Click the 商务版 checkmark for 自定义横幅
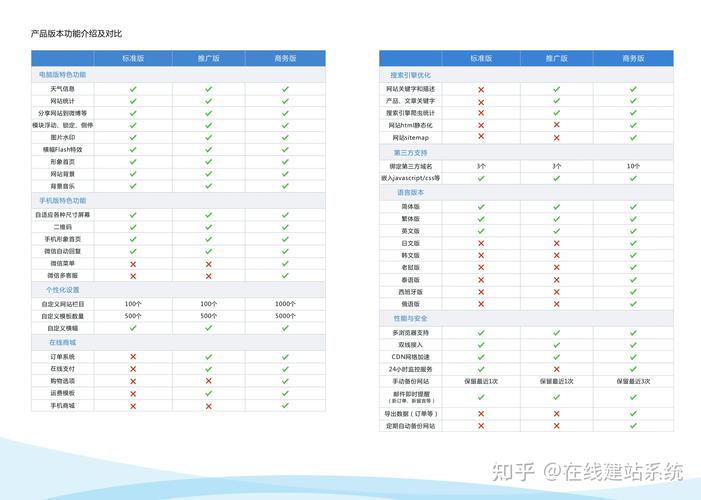Viewport: 701px width, 500px height. pos(285,328)
